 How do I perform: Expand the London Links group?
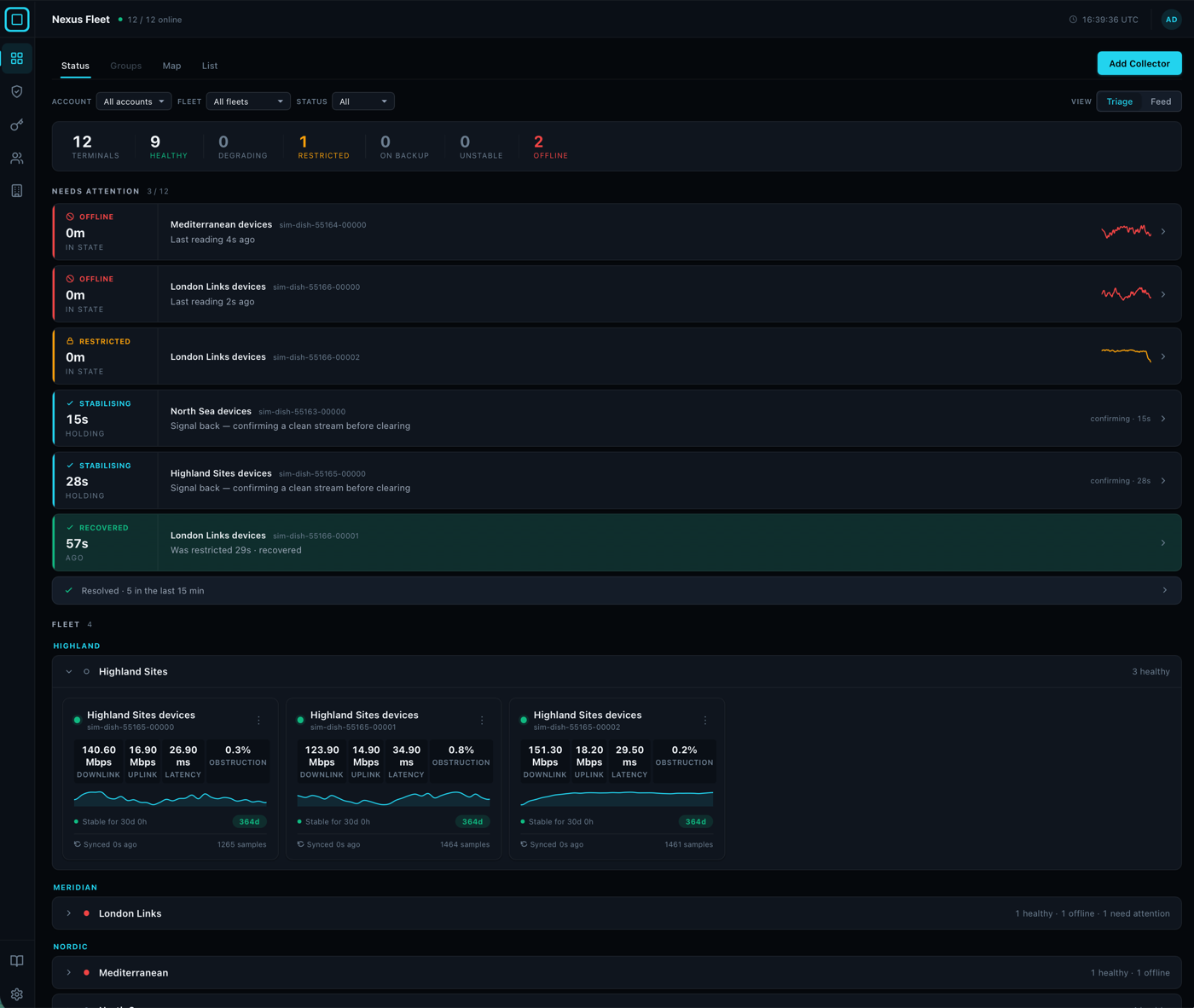[x=69, y=913]
